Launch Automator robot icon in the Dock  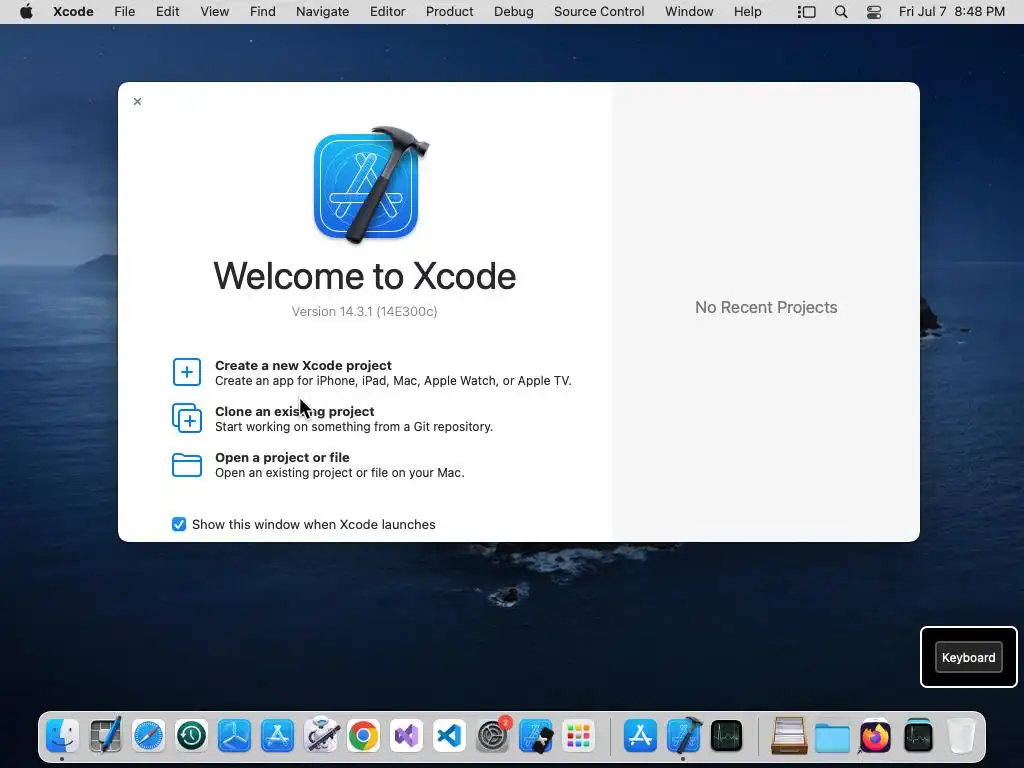[x=321, y=736]
